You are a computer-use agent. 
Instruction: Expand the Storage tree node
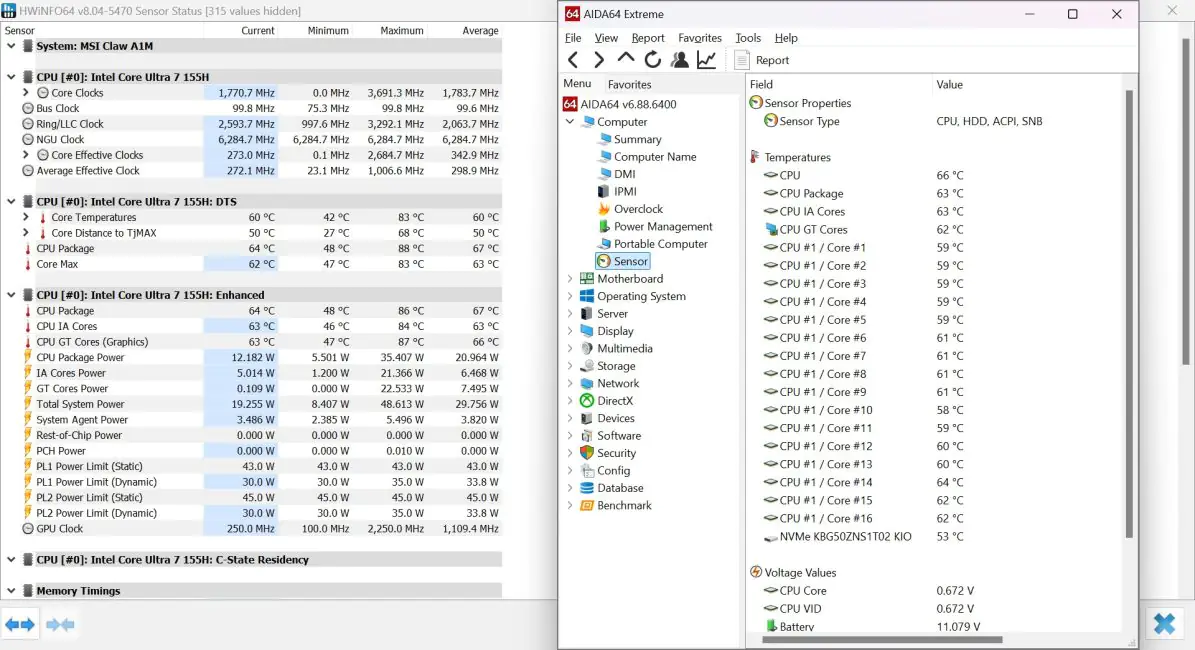pos(570,367)
